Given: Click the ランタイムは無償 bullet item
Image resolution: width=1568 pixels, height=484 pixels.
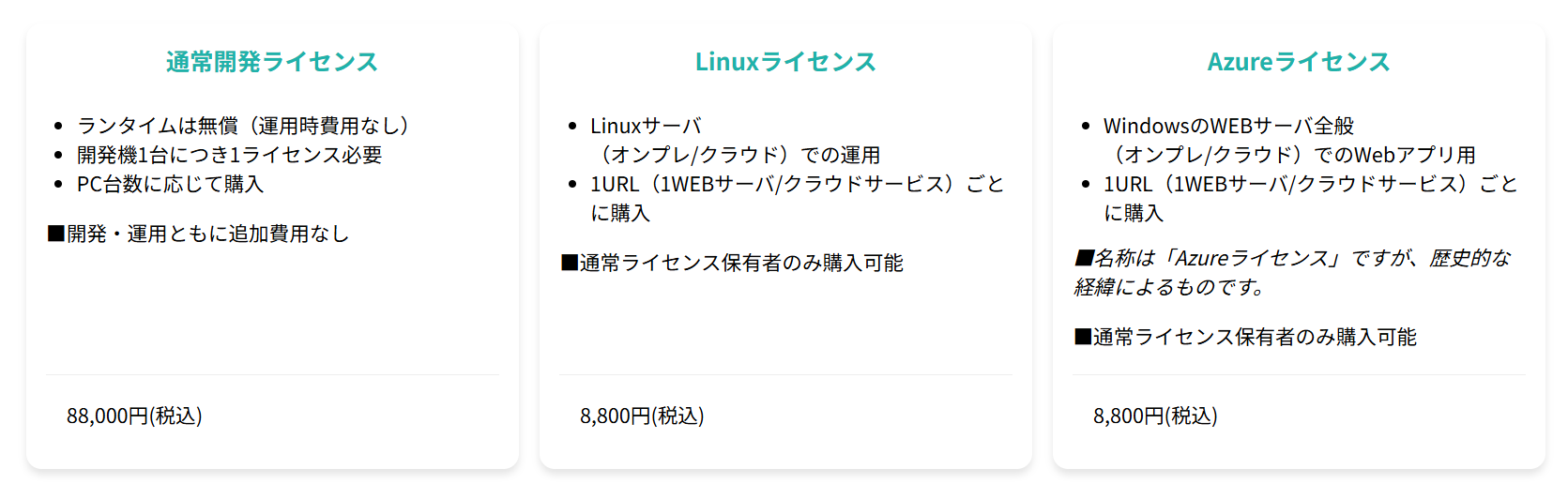Looking at the screenshot, I should (x=243, y=126).
